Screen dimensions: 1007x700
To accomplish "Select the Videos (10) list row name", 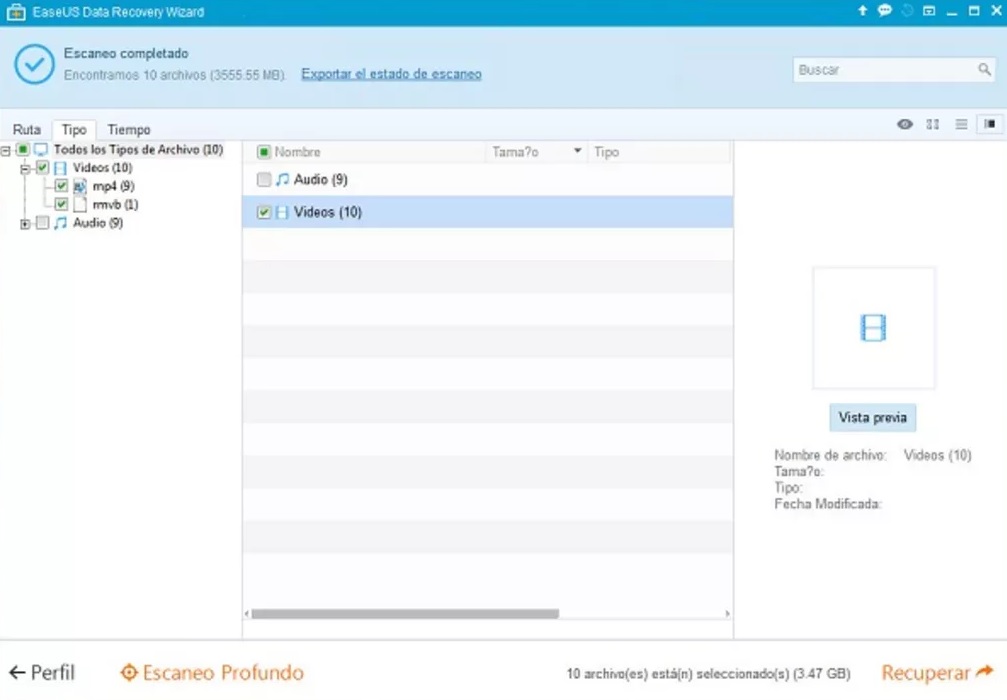I will coord(328,212).
